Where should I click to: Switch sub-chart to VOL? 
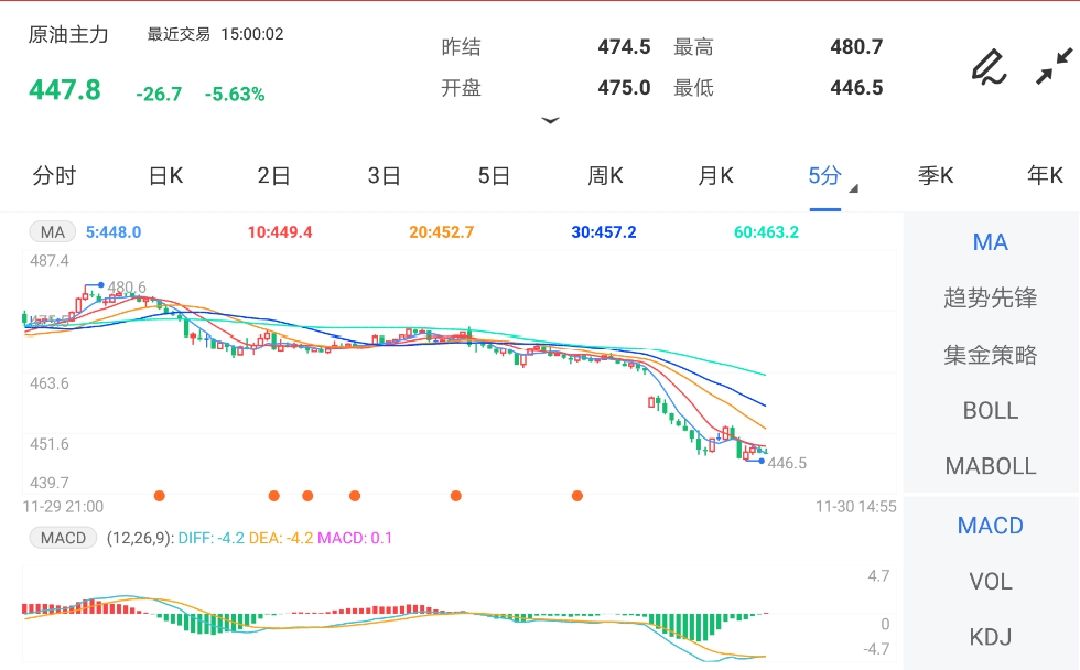[x=990, y=582]
